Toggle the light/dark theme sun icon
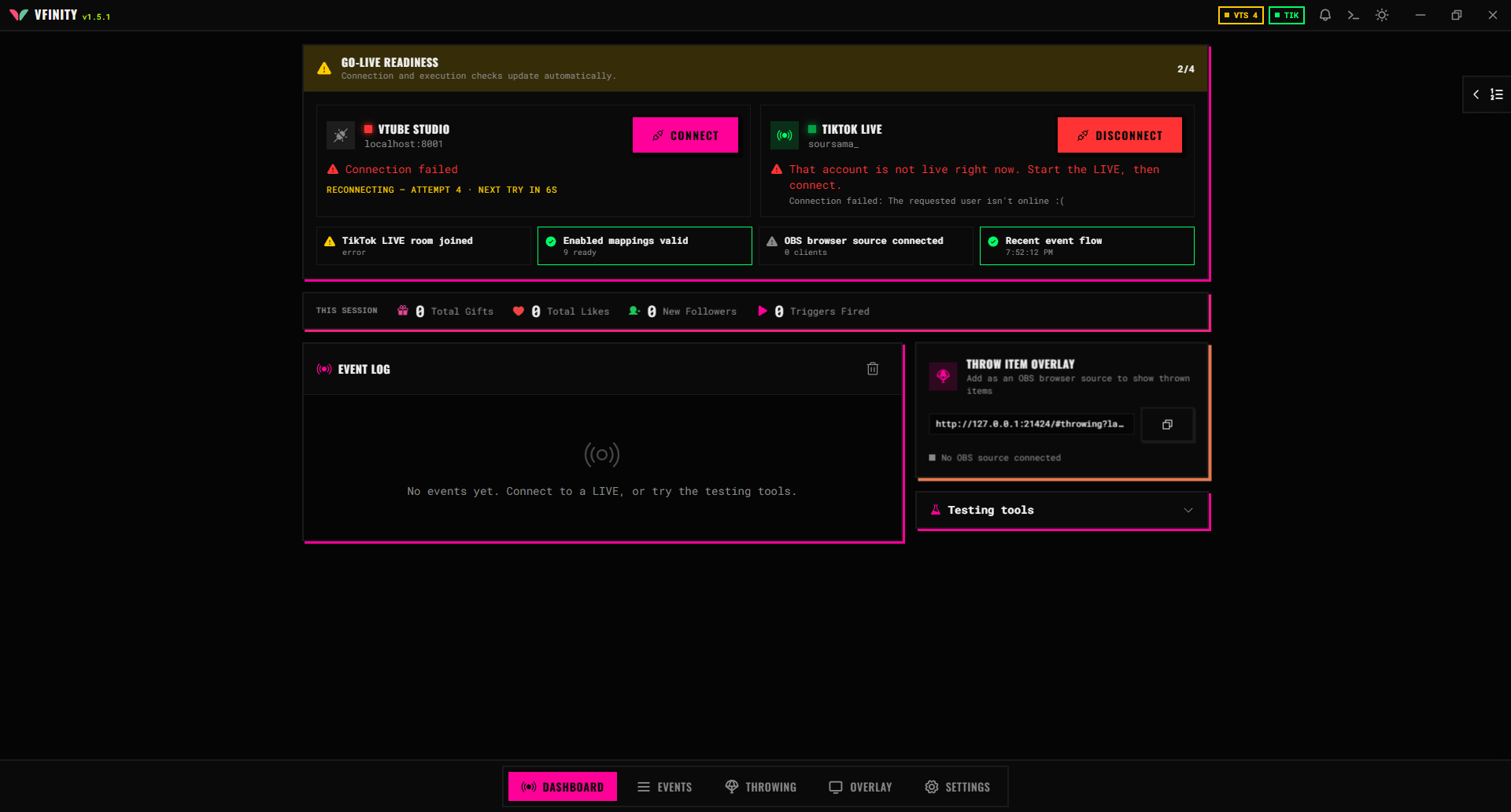The width and height of the screenshot is (1511, 812). point(1382,15)
